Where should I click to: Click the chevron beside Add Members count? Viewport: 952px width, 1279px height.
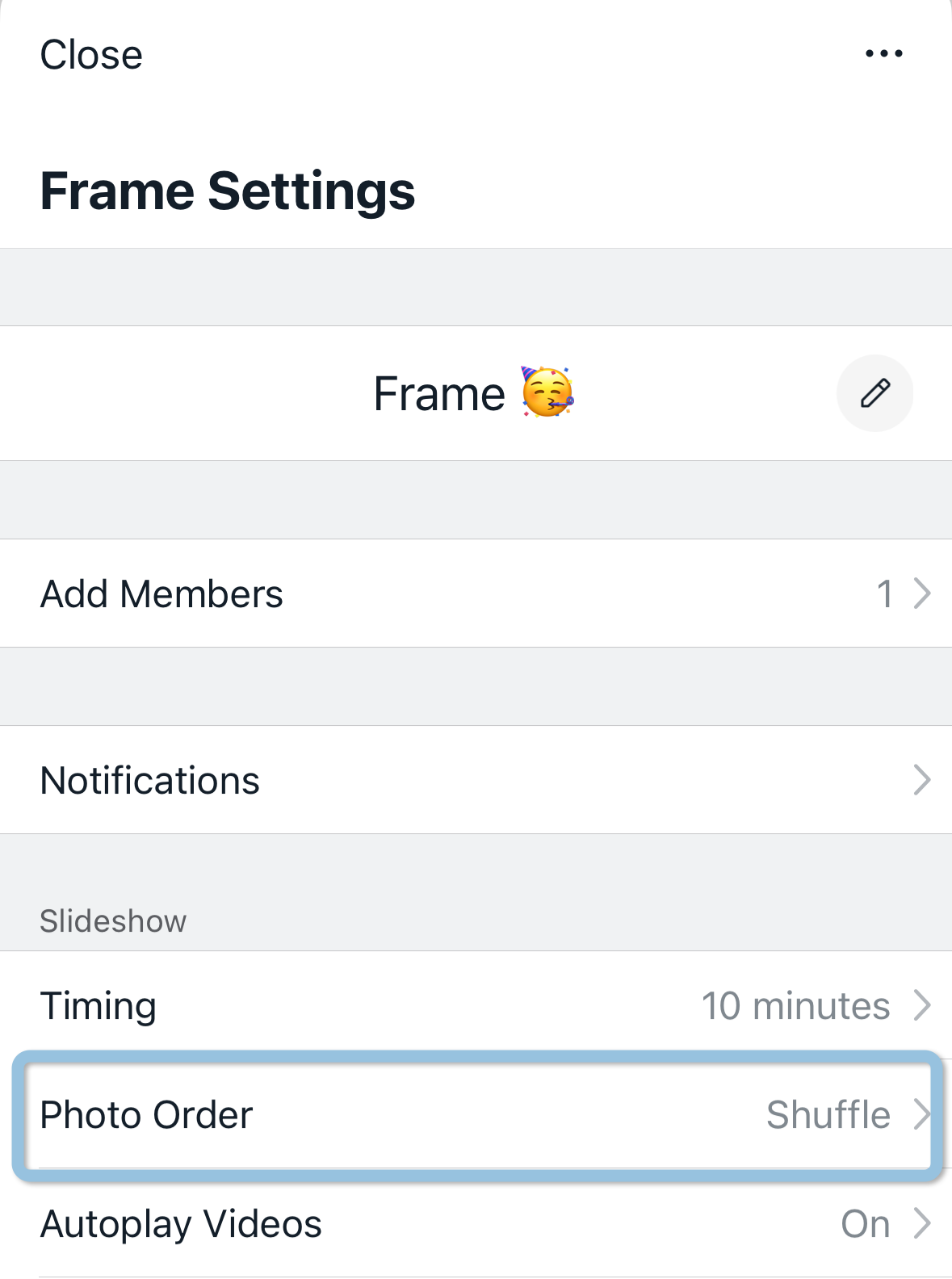tap(922, 593)
